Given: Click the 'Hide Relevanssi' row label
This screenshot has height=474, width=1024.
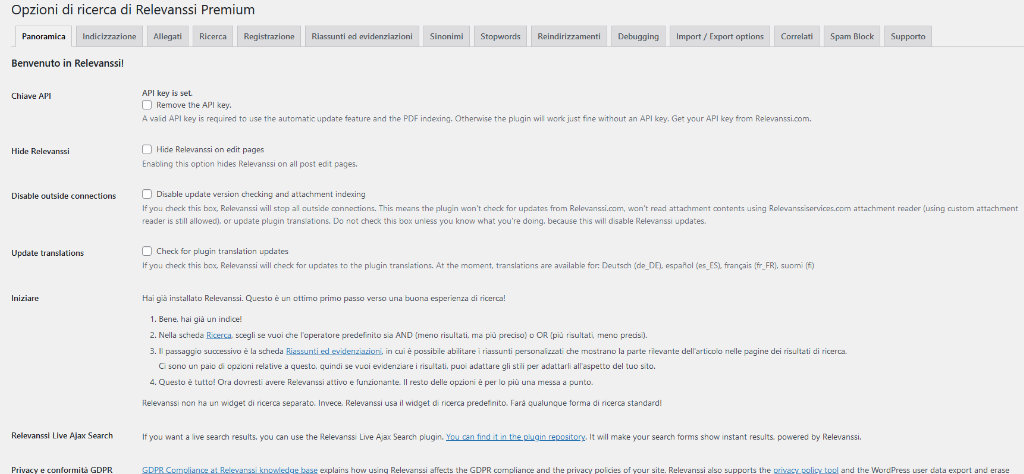Looking at the screenshot, I should pos(40,151).
